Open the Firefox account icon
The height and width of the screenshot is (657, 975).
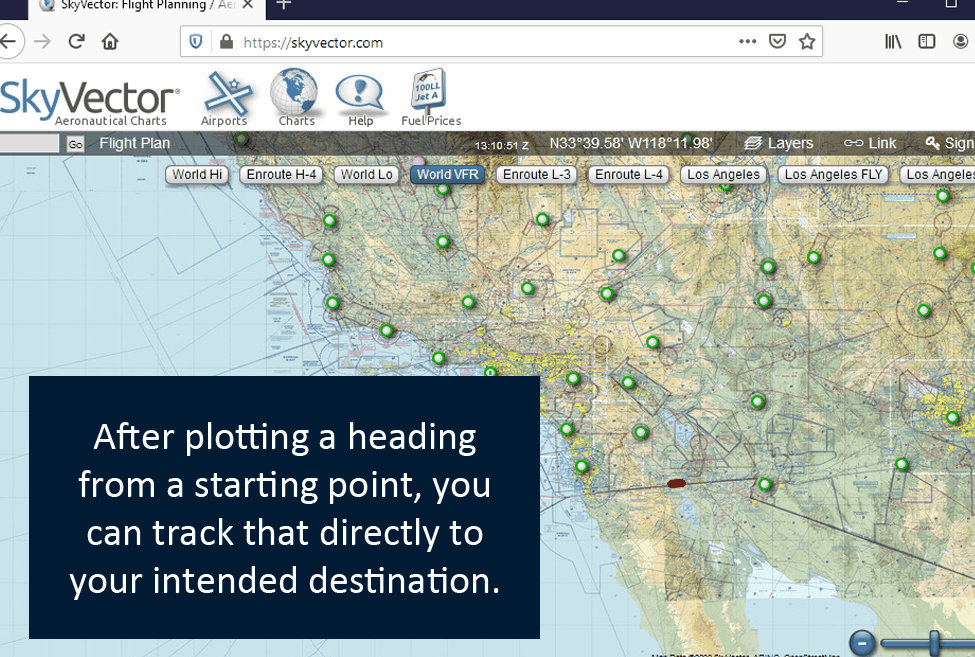click(961, 42)
